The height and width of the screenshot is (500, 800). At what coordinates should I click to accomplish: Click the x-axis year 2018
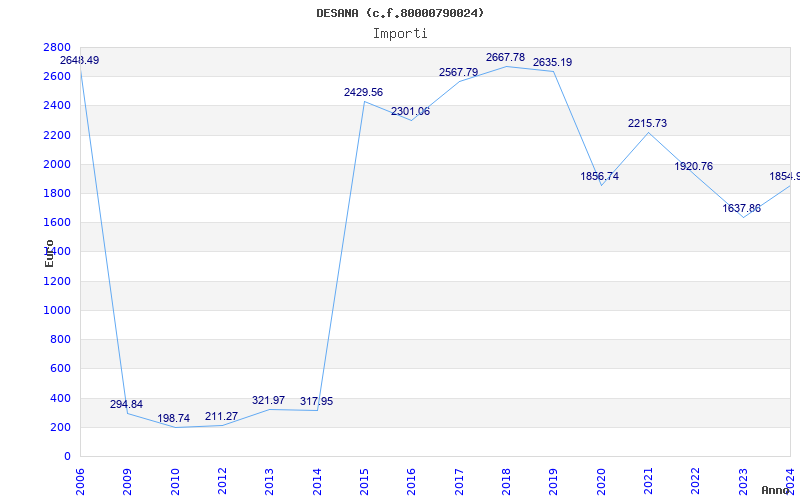click(x=507, y=482)
